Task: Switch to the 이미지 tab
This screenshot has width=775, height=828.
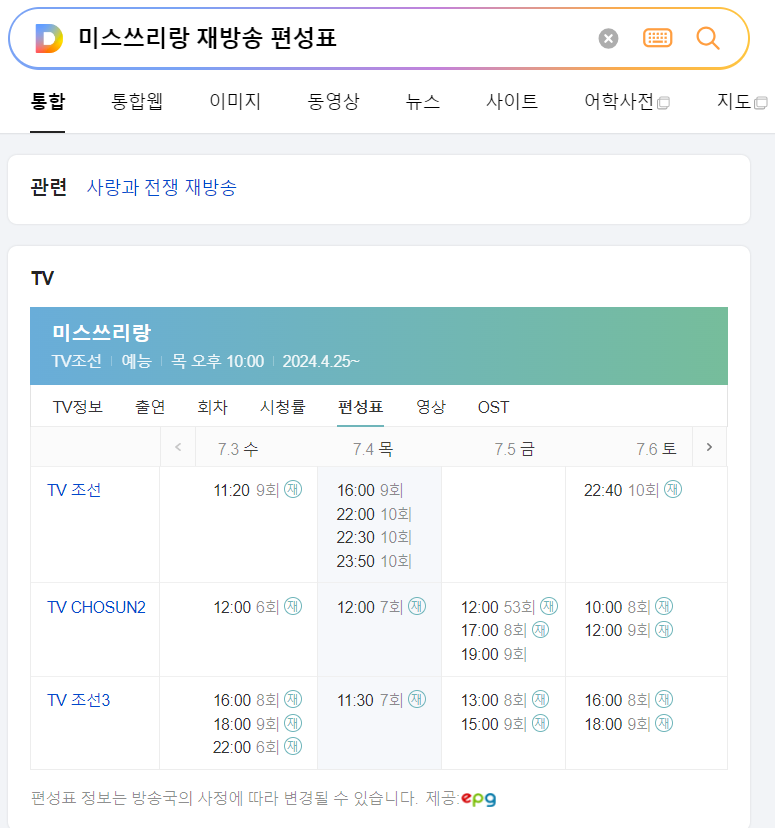Action: pyautogui.click(x=235, y=101)
